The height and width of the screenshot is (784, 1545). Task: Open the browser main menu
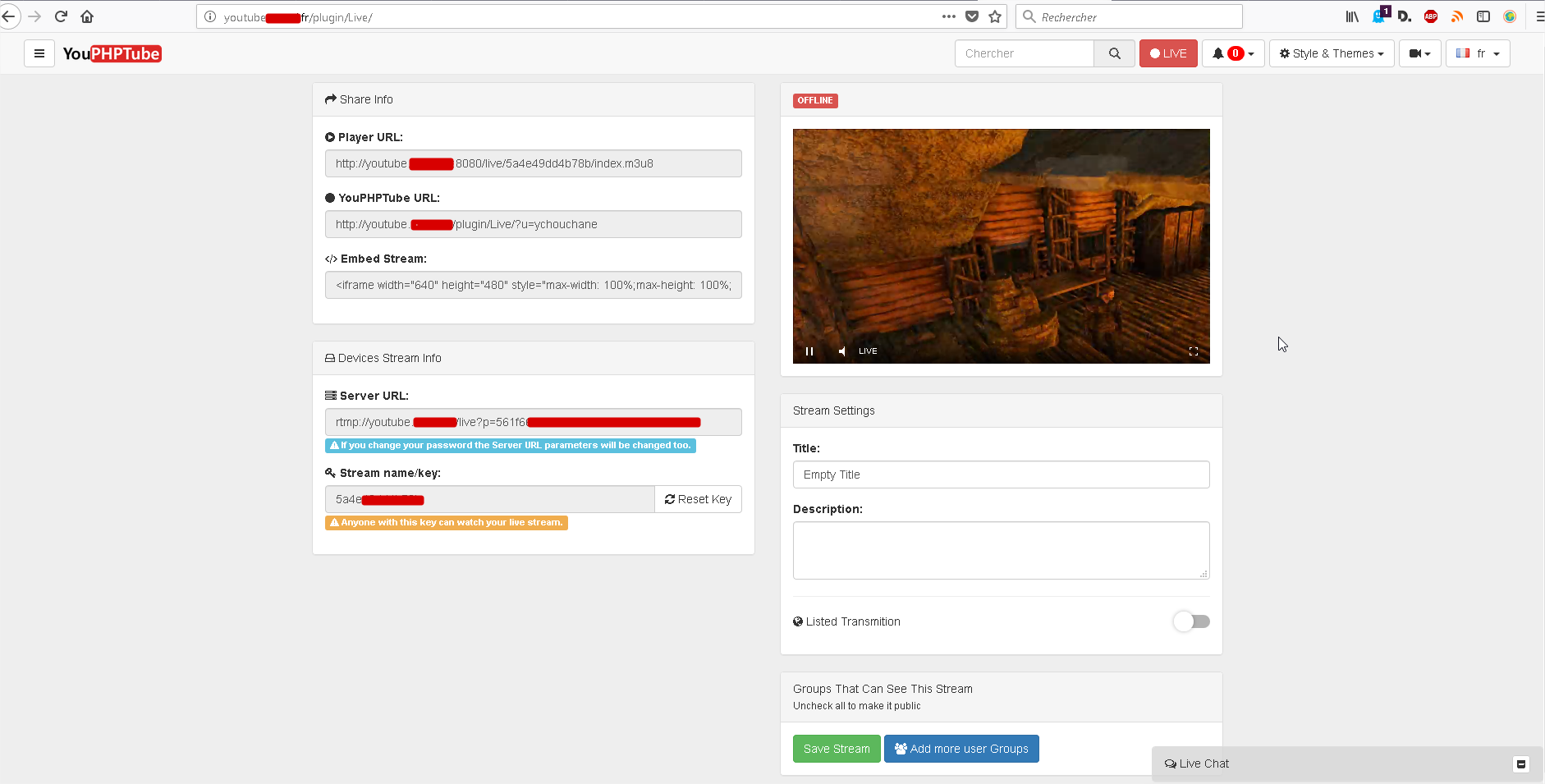(x=1539, y=16)
